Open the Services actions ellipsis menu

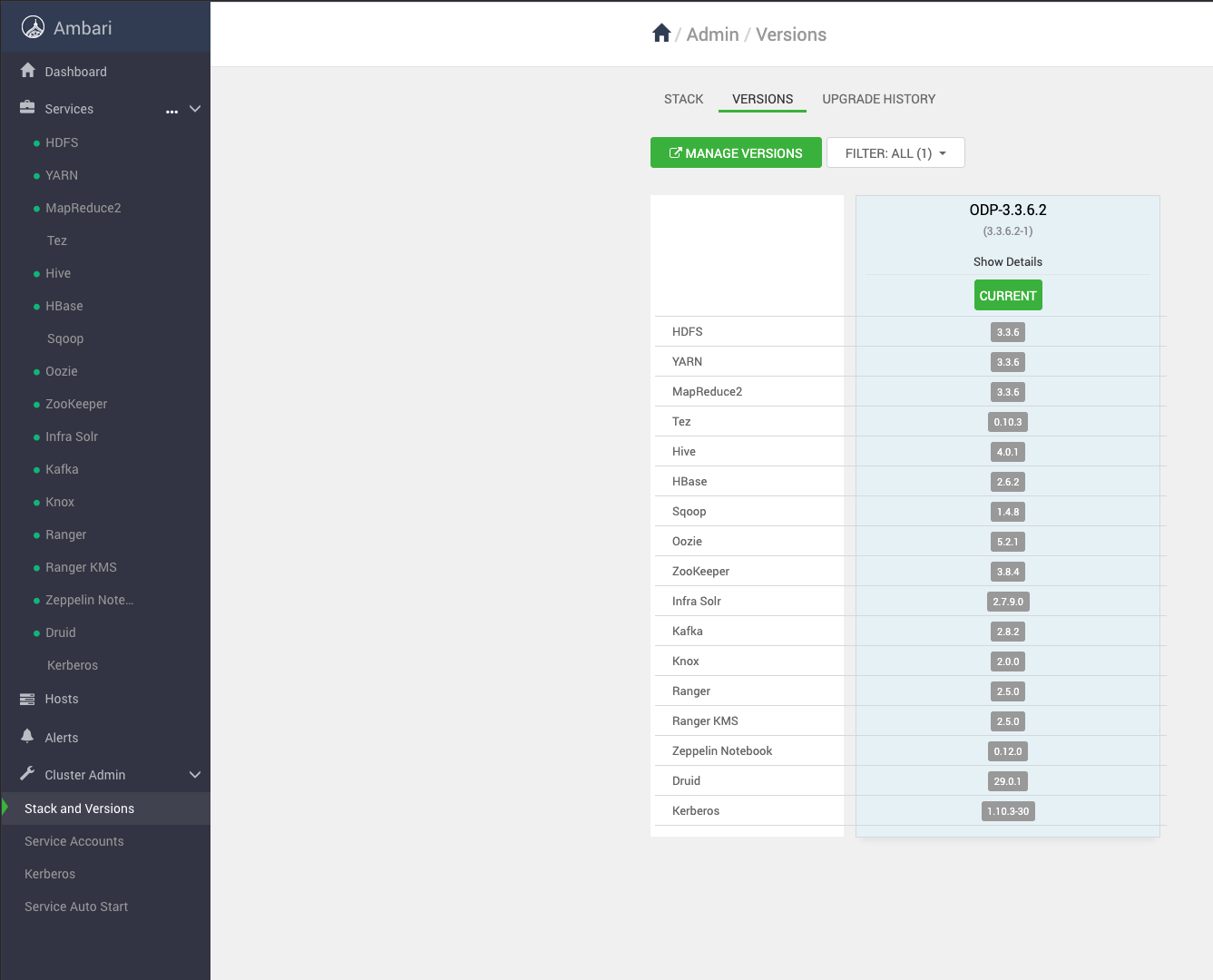point(171,111)
